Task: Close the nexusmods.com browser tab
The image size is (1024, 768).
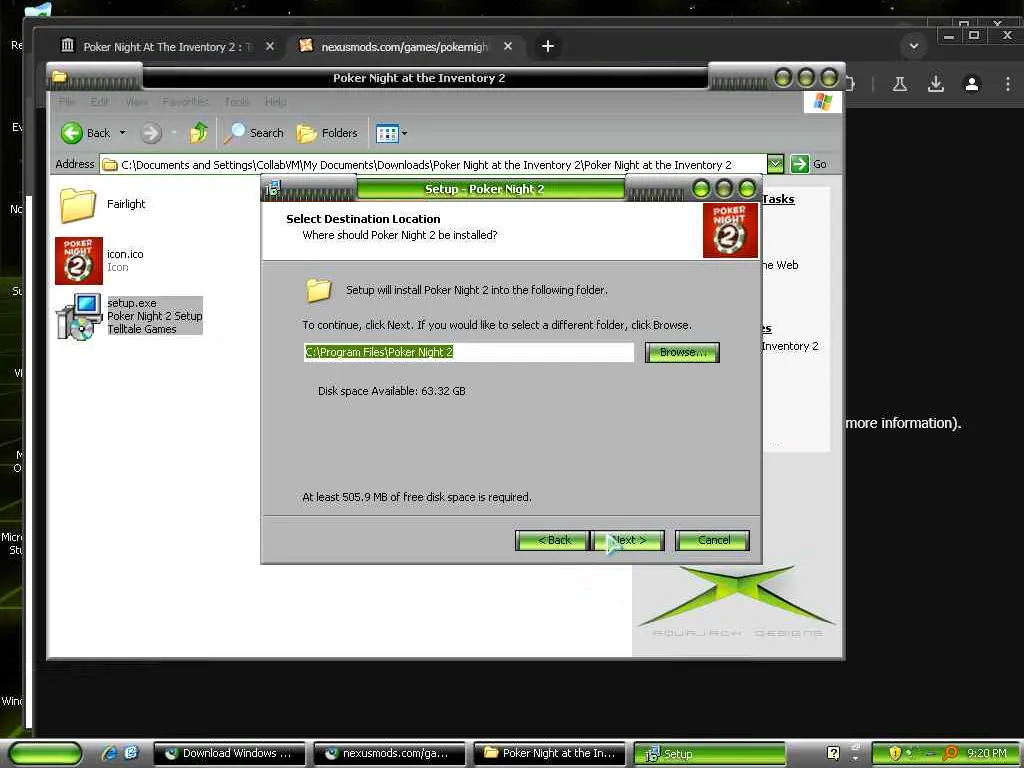Action: pos(508,46)
